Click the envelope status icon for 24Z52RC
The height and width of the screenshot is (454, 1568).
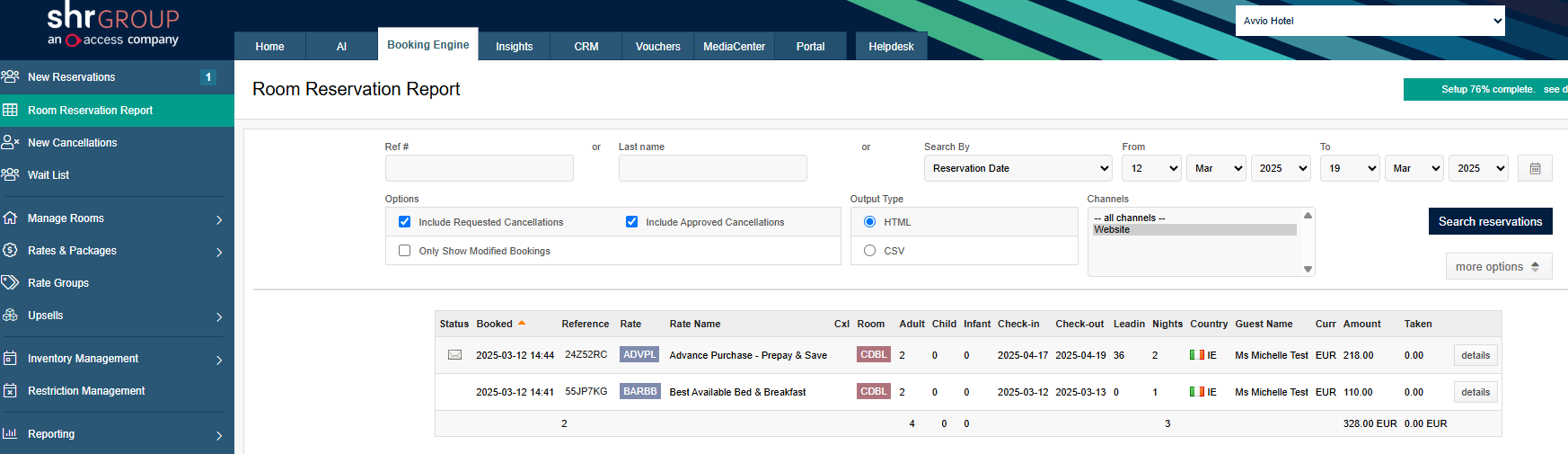455,355
